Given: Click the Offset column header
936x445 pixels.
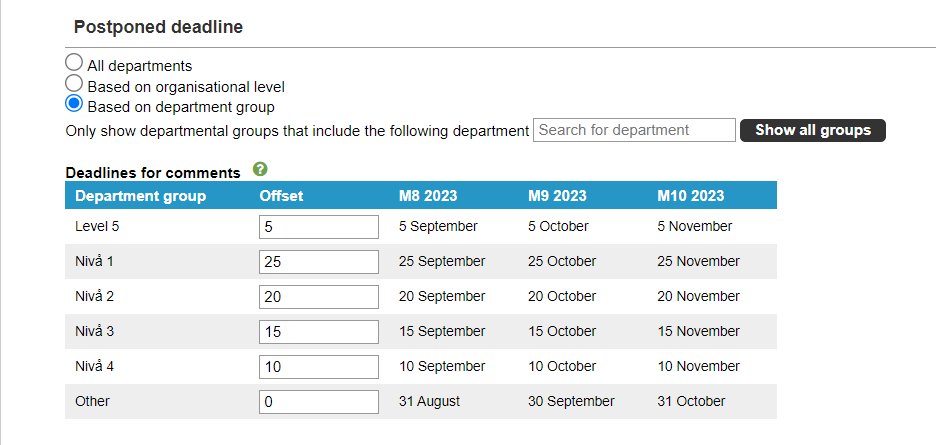Looking at the screenshot, I should [x=281, y=196].
